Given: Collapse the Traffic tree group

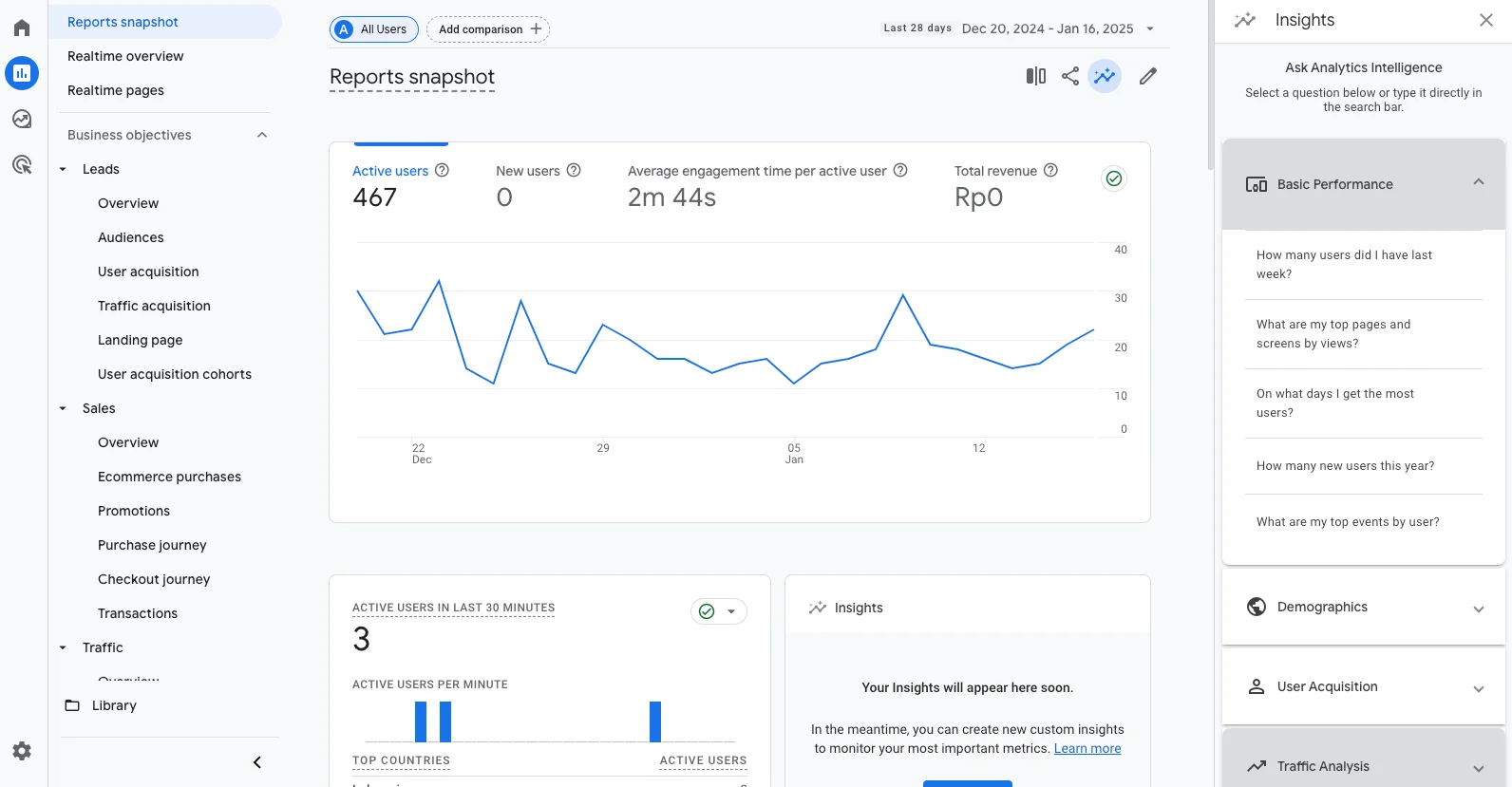Looking at the screenshot, I should (63, 647).
